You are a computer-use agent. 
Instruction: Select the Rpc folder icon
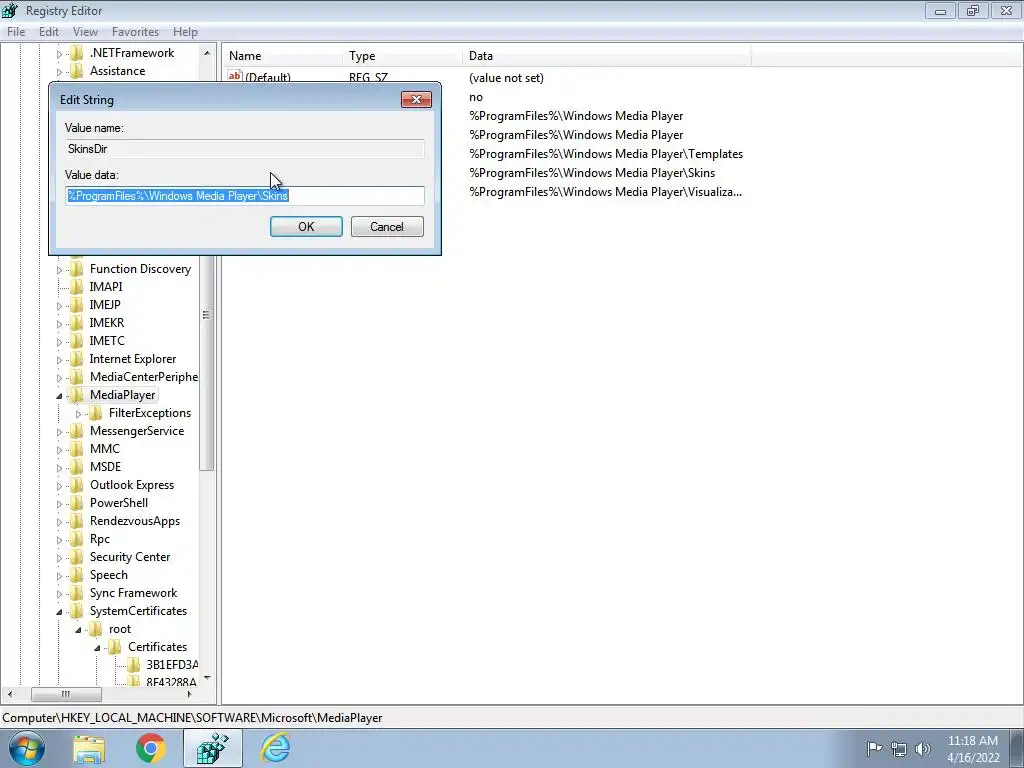point(76,539)
